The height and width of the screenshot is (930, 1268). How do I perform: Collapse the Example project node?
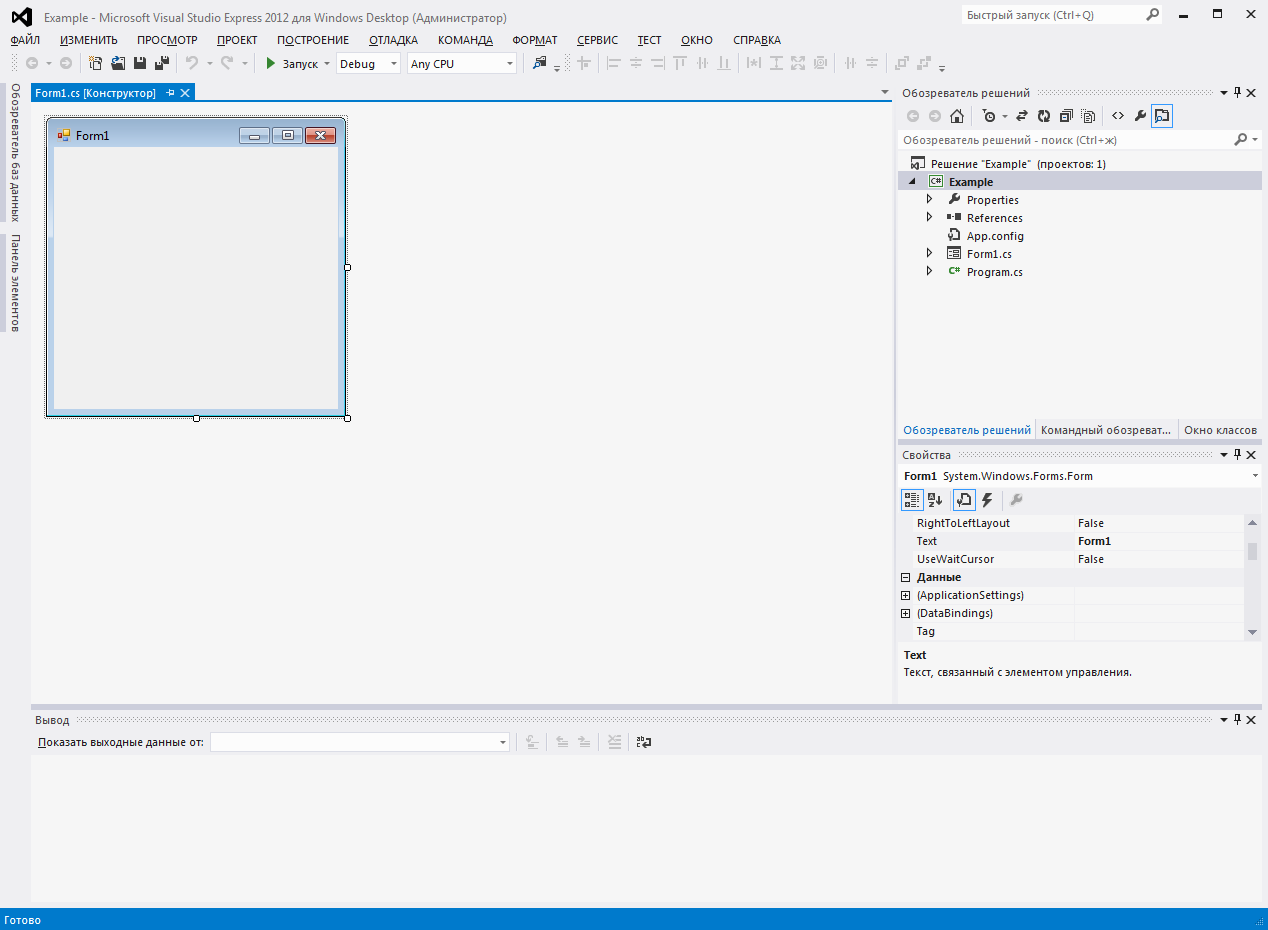tap(911, 182)
